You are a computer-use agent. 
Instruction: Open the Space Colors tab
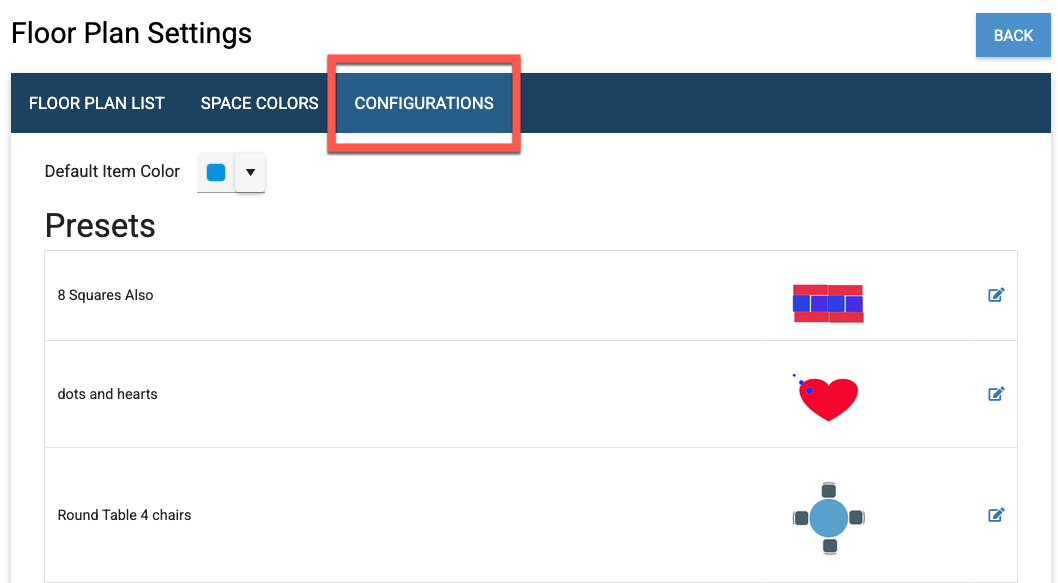tap(259, 103)
